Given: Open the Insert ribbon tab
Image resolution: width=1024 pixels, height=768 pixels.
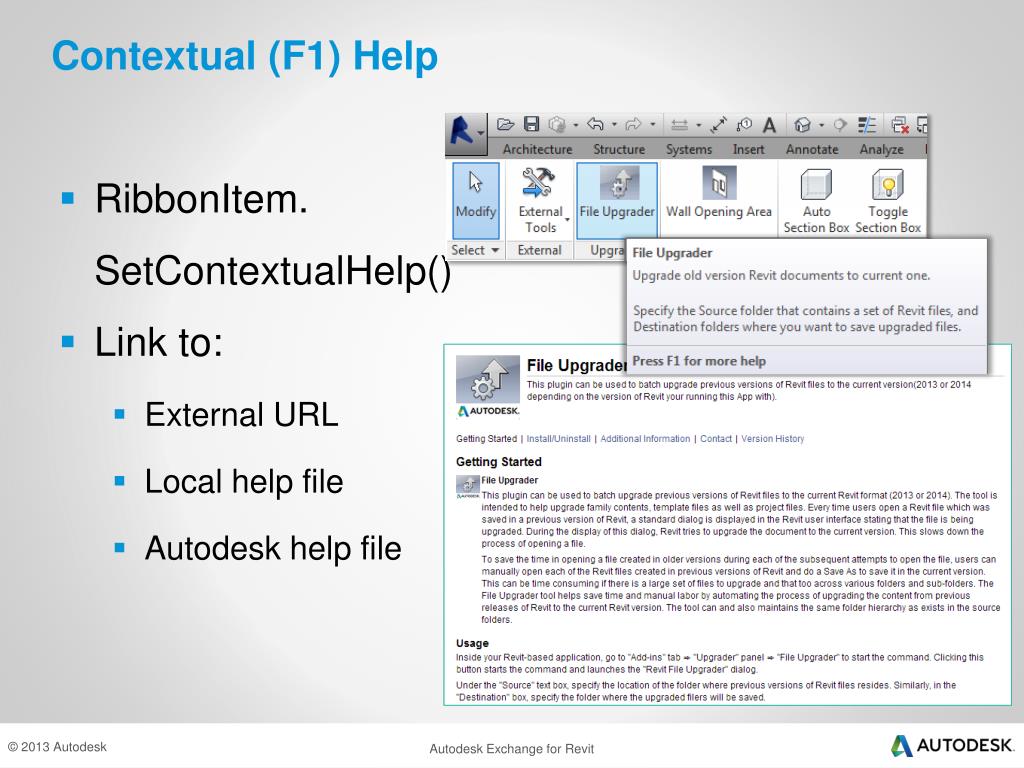Looking at the screenshot, I should (748, 150).
